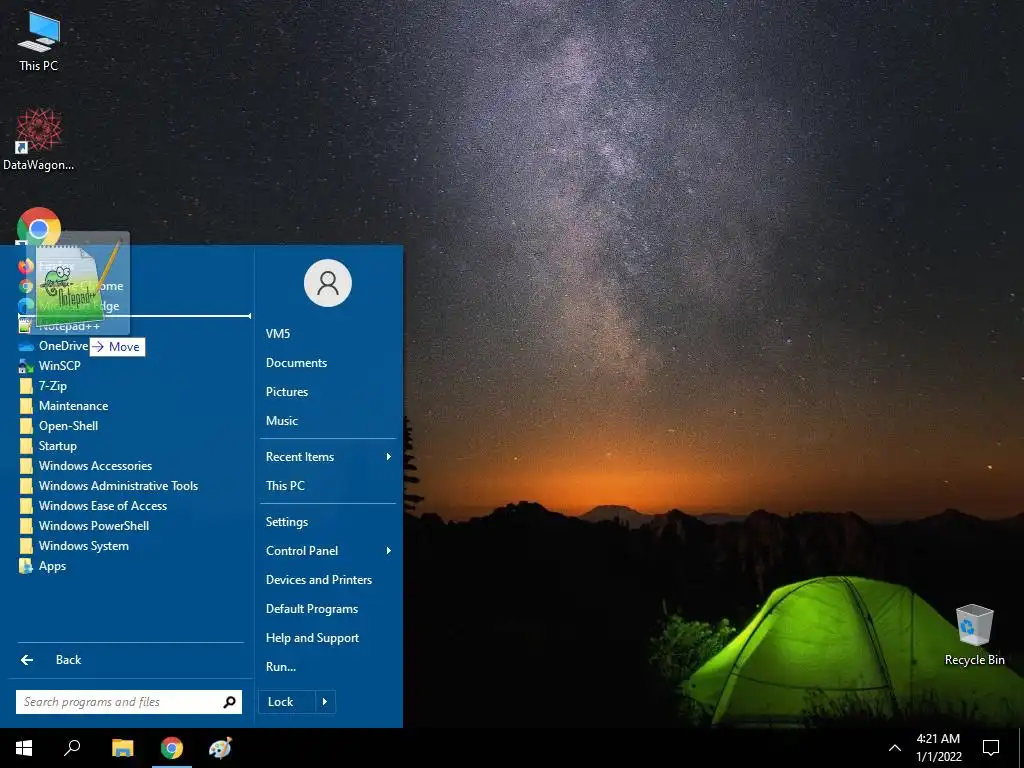
Task: Open the Action Center notifications icon
Action: point(991,748)
